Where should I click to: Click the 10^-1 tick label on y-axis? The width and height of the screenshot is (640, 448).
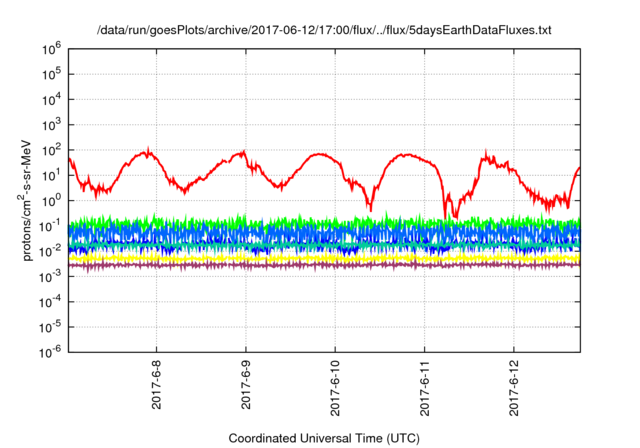pos(52,225)
